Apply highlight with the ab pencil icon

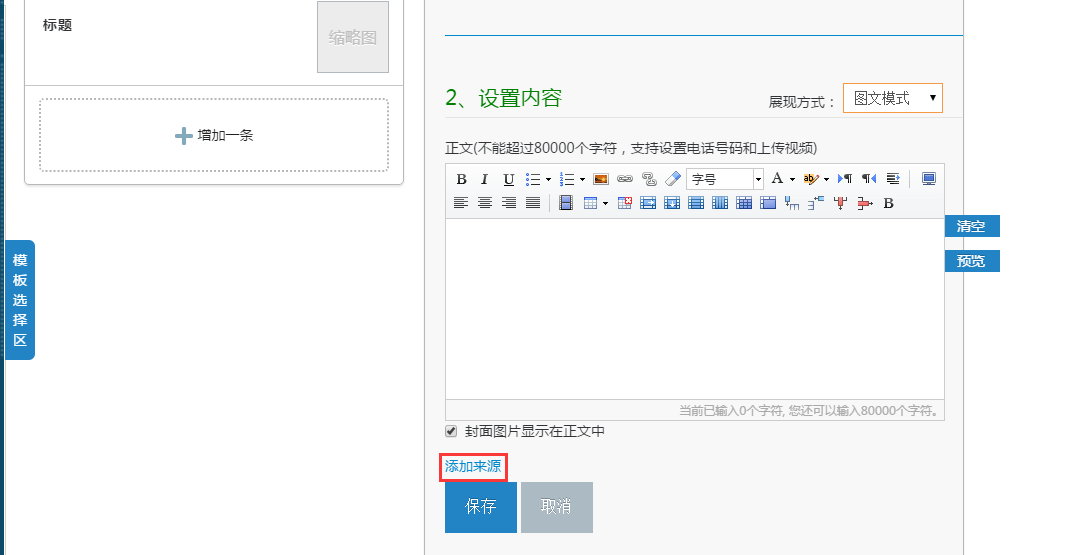click(810, 179)
